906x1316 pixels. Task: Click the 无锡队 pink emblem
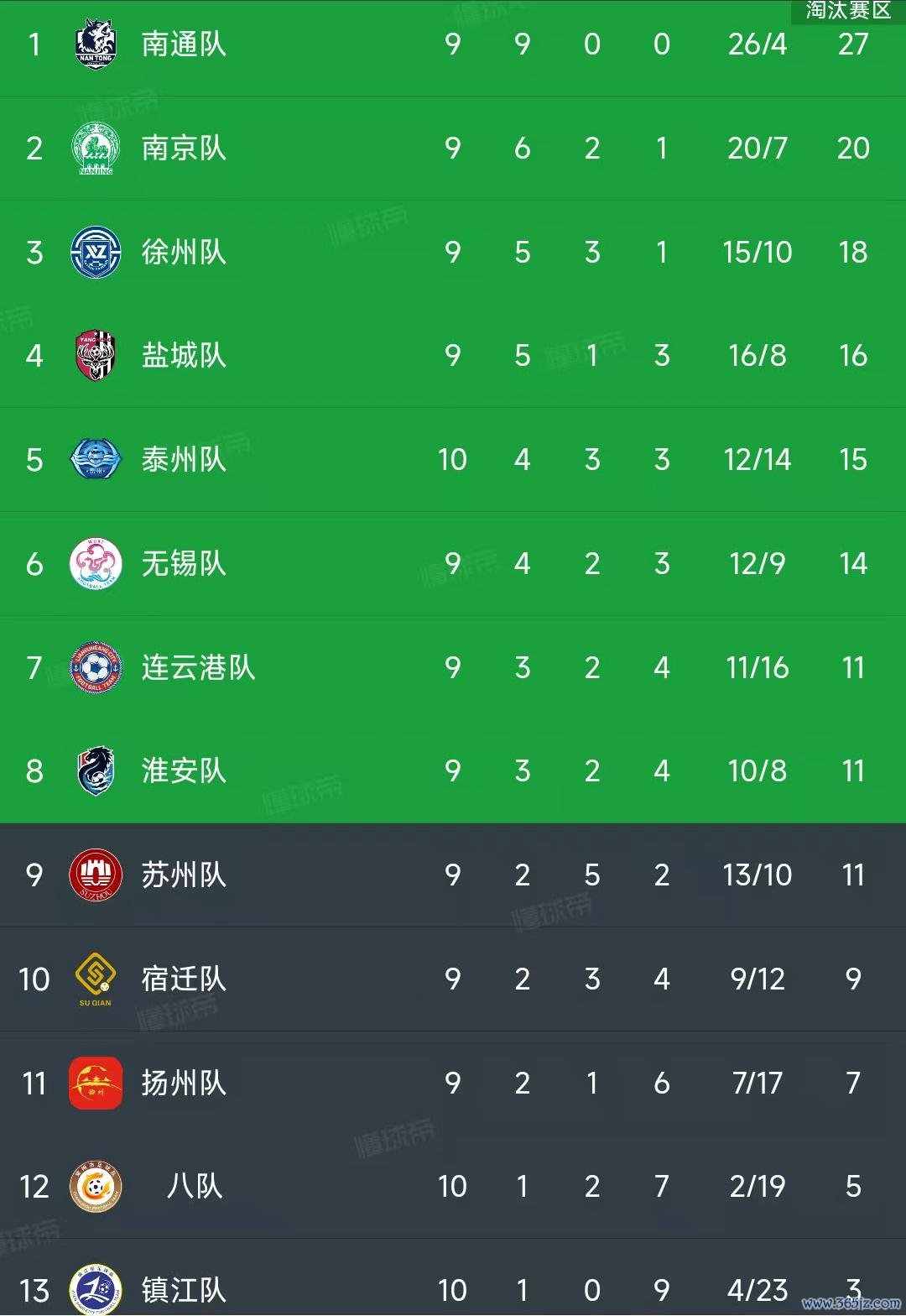pos(96,563)
